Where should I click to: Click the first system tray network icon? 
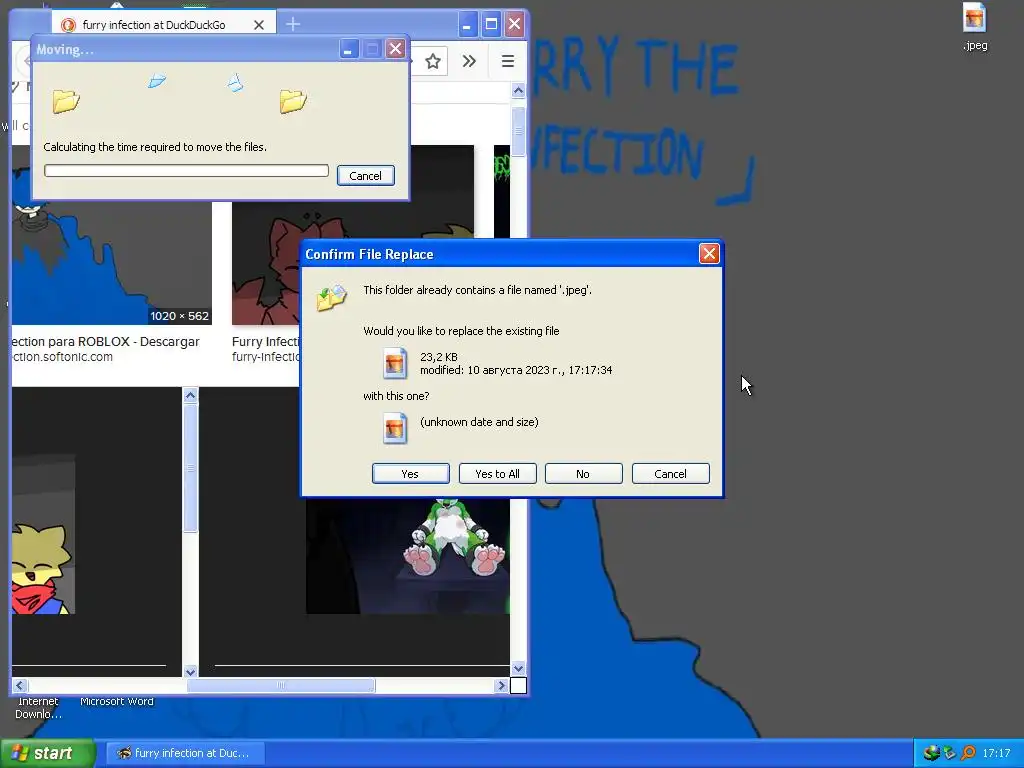point(931,753)
